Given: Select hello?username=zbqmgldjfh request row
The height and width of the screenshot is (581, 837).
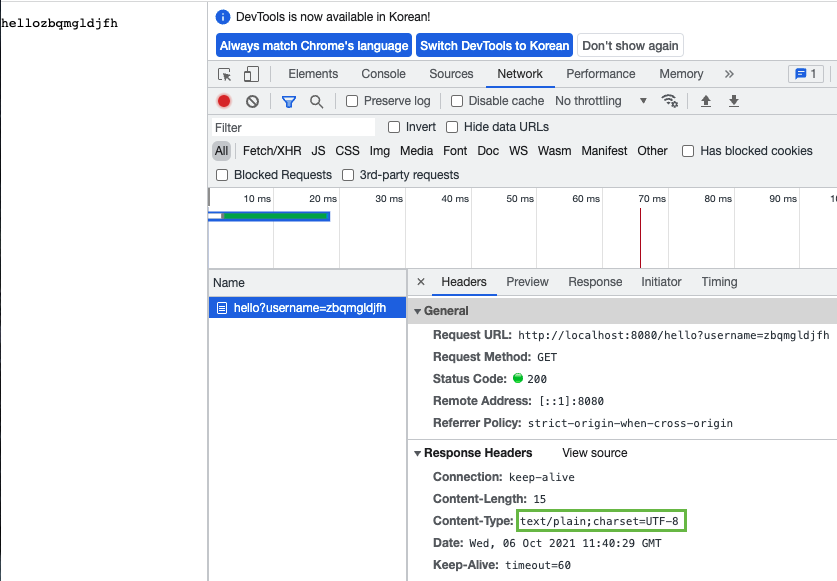Looking at the screenshot, I should point(307,308).
